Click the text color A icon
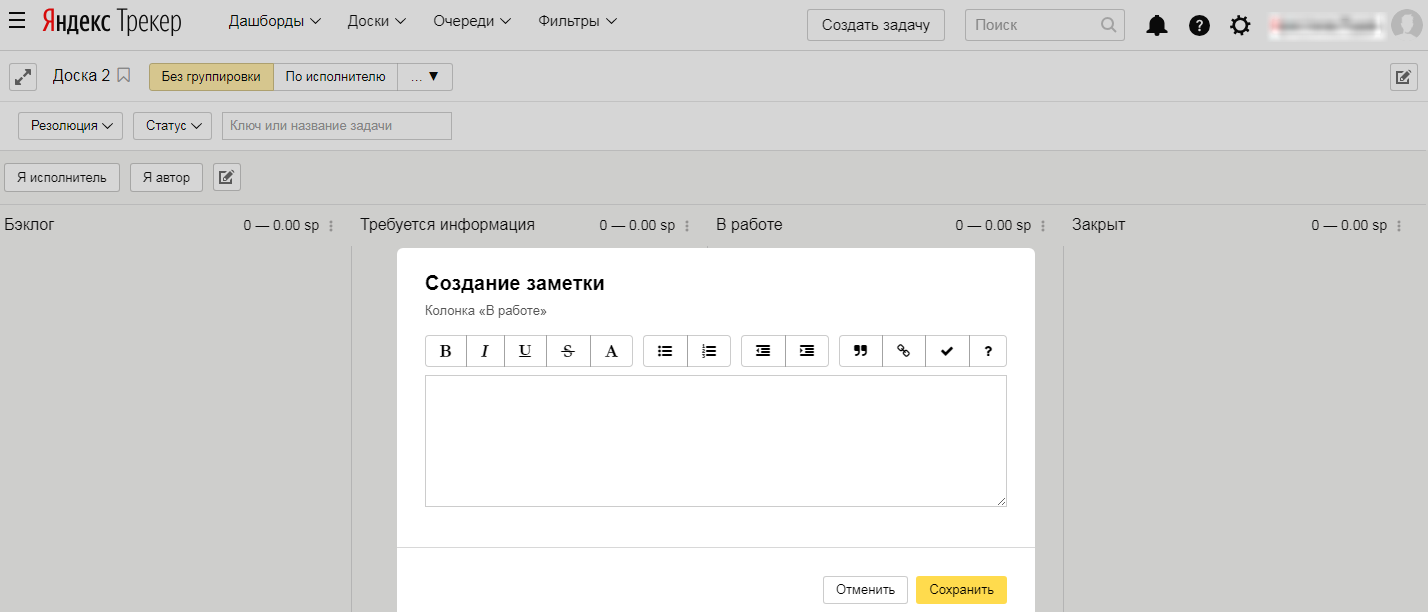 click(x=611, y=351)
